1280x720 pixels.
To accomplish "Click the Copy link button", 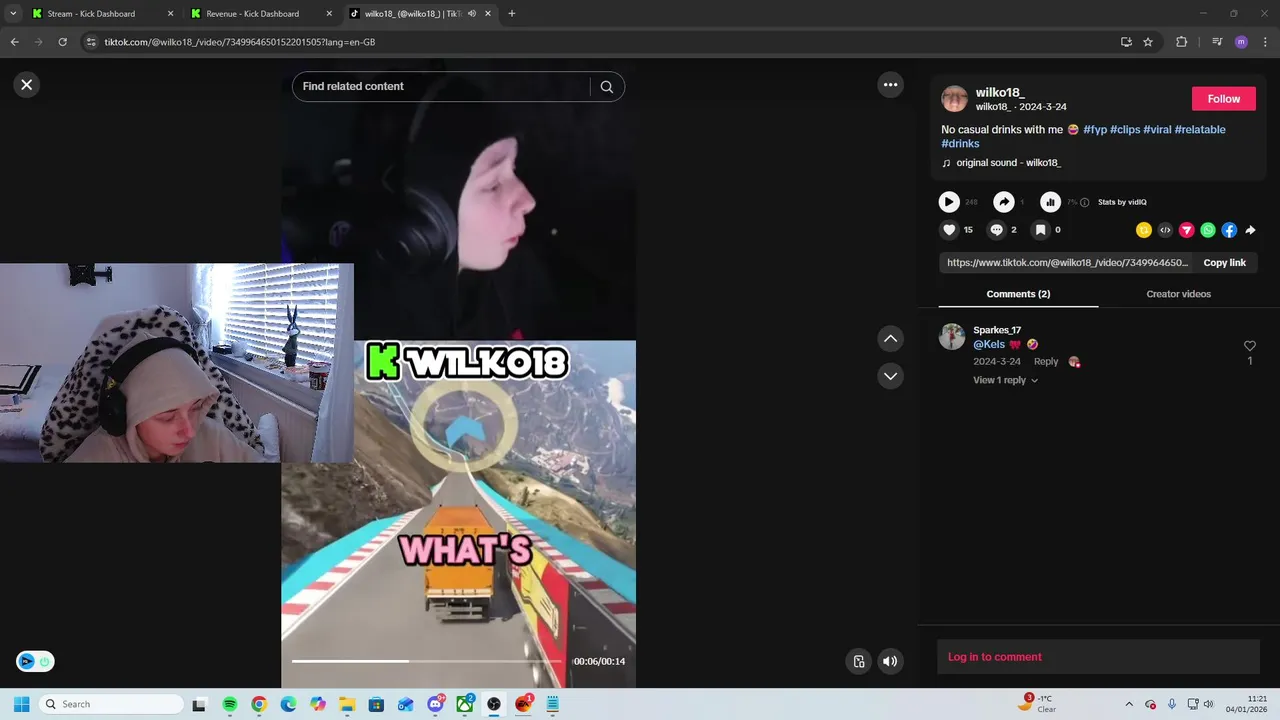I will (1224, 263).
